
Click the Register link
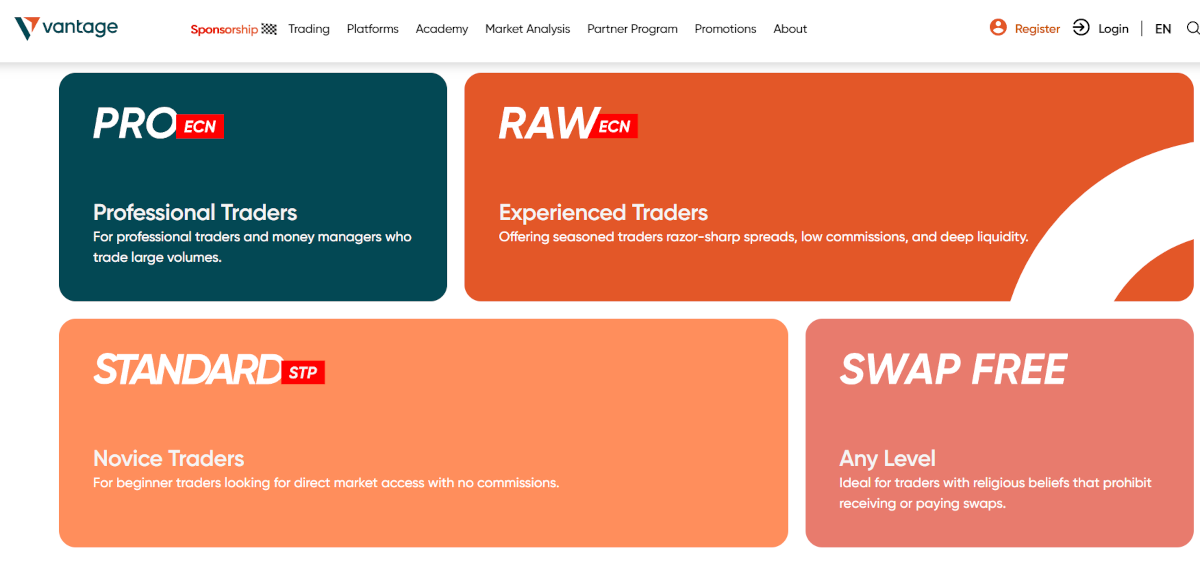tap(1037, 29)
